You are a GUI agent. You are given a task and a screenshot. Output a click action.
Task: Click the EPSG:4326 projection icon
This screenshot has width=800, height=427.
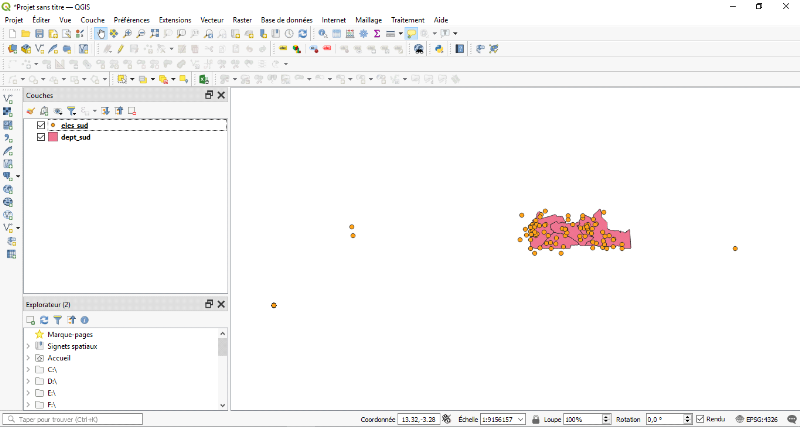pyautogui.click(x=741, y=419)
